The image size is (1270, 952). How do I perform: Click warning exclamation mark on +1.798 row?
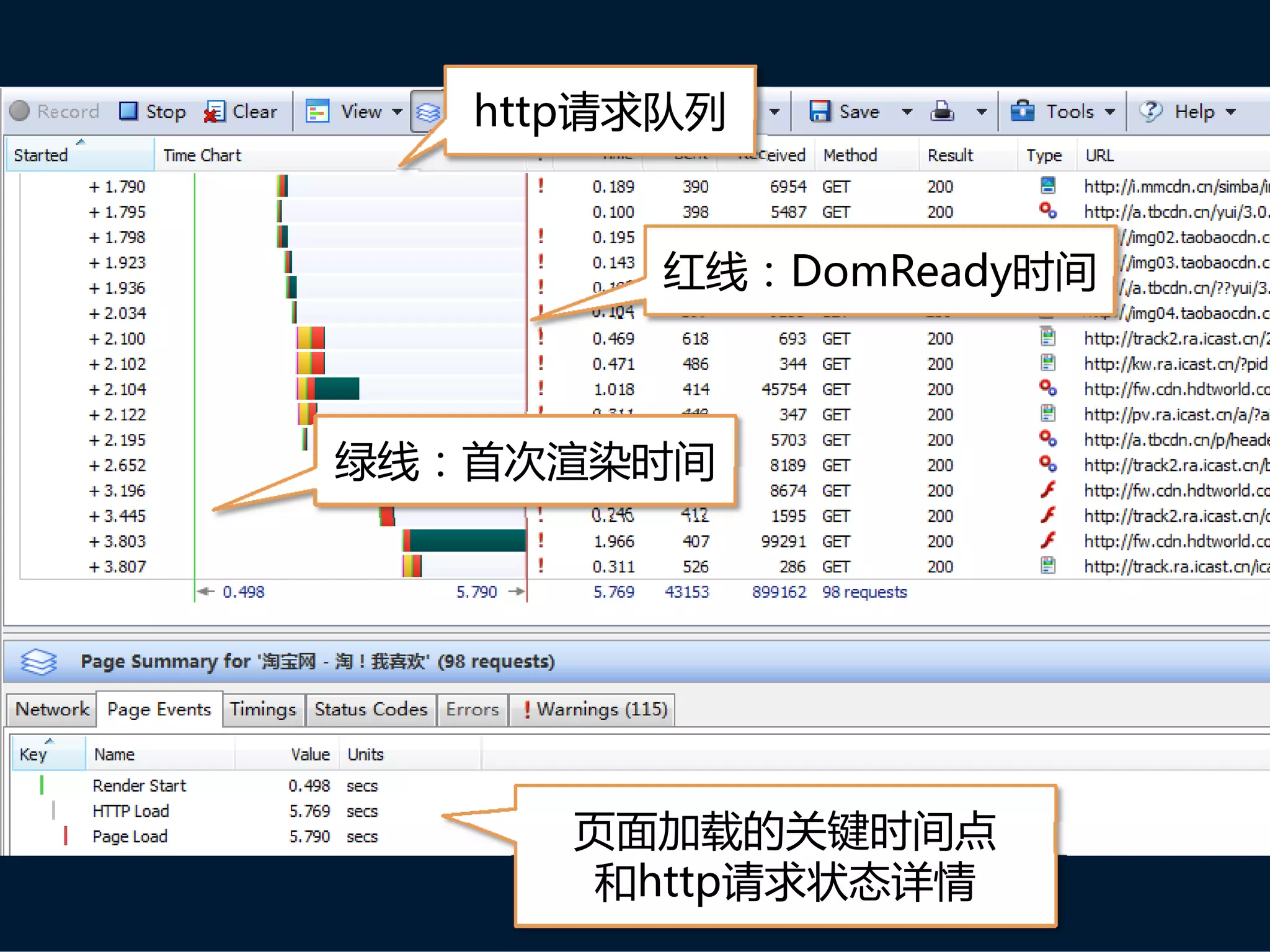[541, 236]
